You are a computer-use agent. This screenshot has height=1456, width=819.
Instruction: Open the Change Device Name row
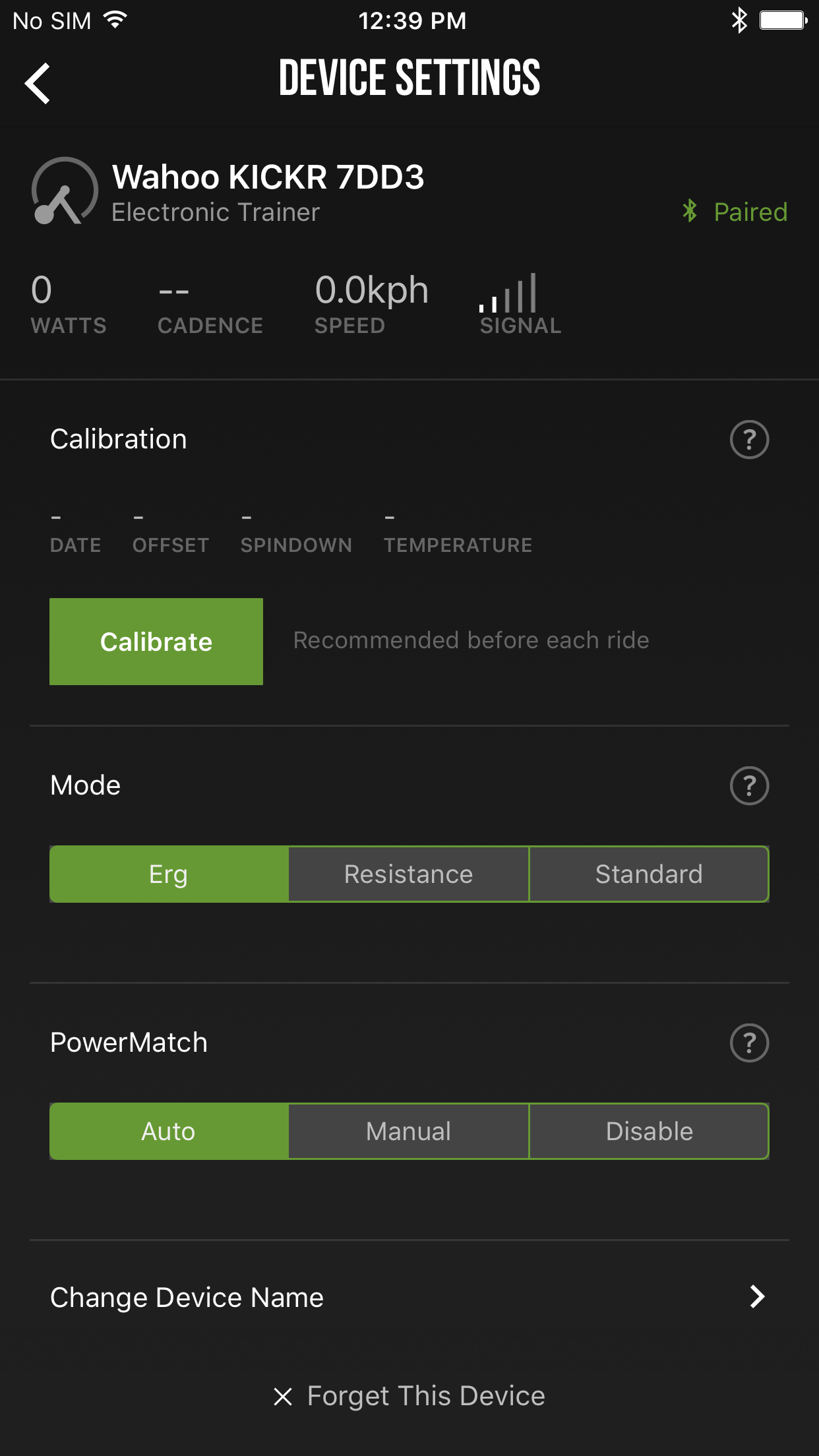point(187,1297)
